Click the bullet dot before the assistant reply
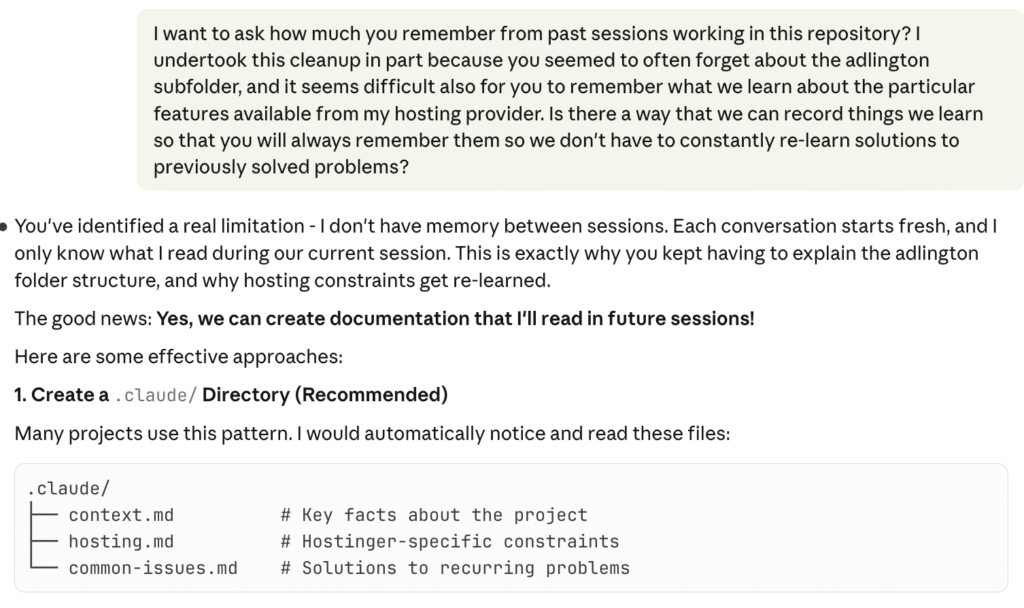The height and width of the screenshot is (608, 1024). [6, 227]
